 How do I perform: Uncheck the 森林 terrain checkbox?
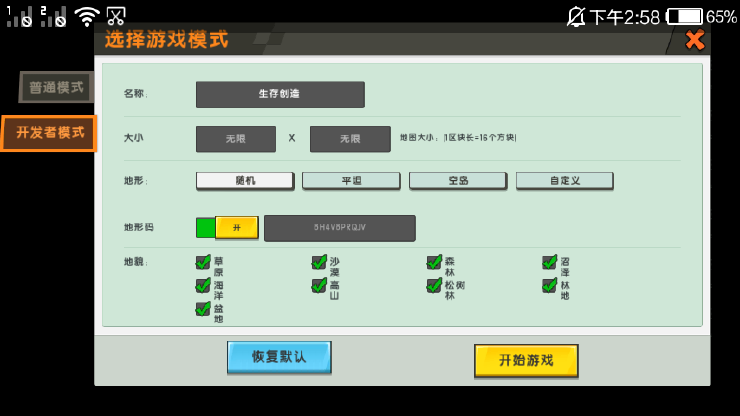coord(434,263)
